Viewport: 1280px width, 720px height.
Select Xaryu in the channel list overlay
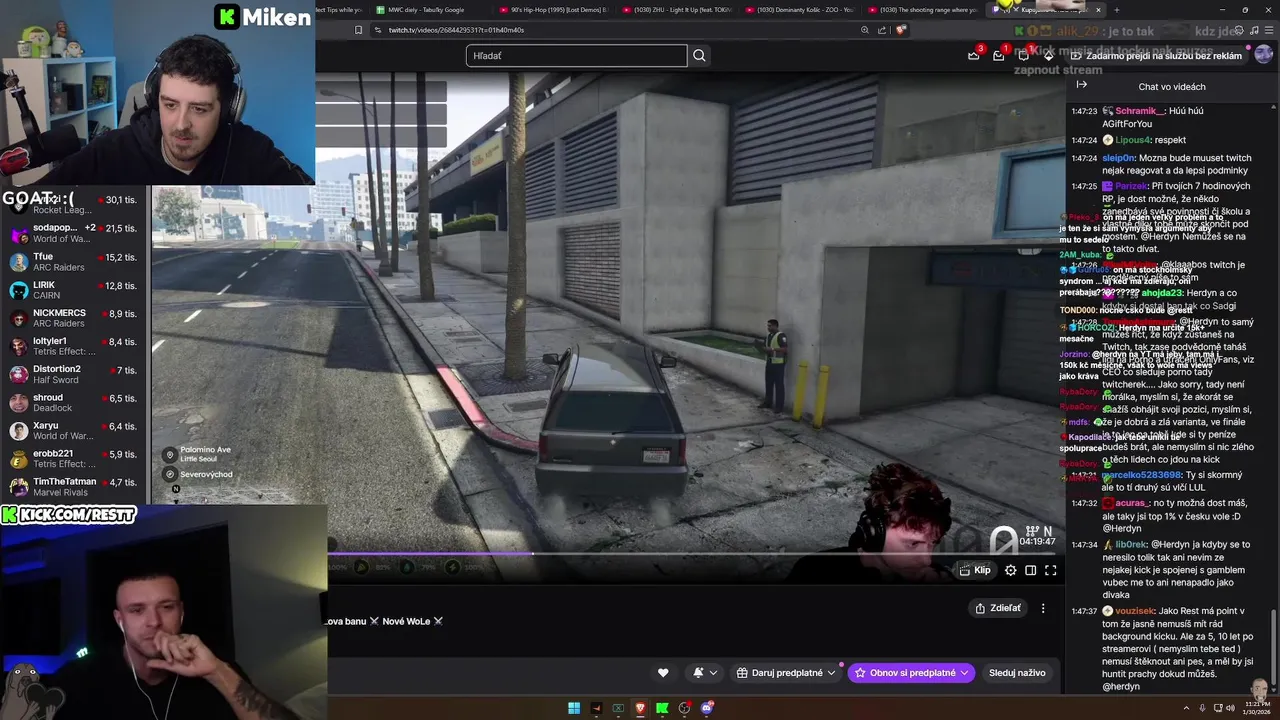(75, 430)
